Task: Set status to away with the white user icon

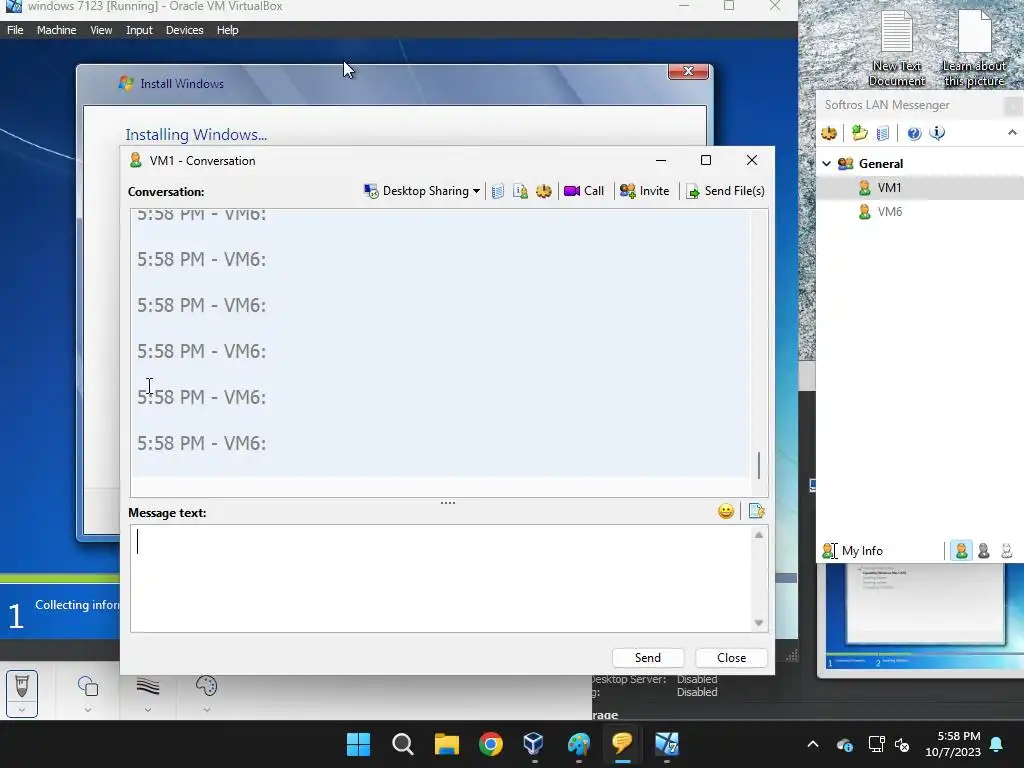Action: tap(1006, 551)
